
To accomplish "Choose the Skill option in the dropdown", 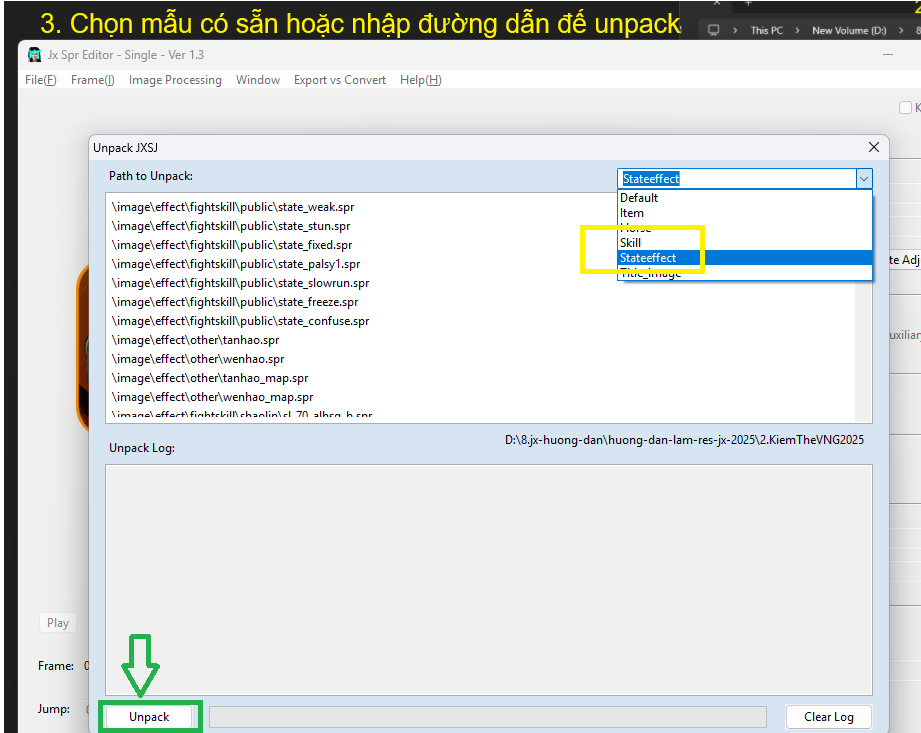I will pos(630,243).
